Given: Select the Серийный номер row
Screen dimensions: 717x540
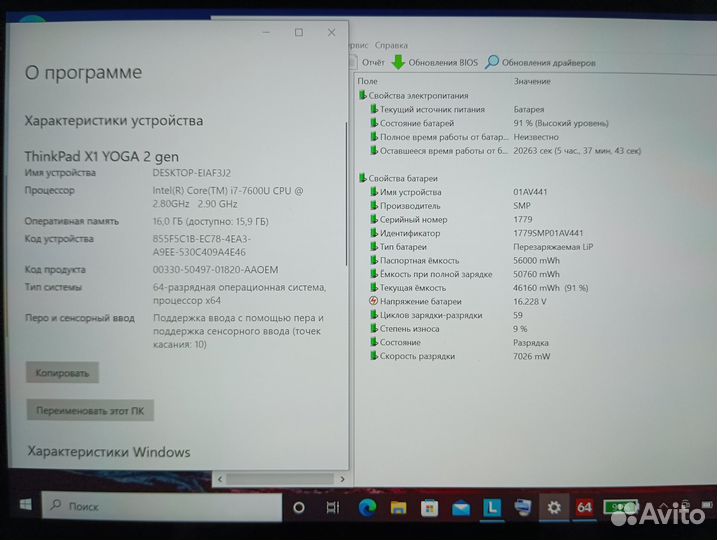Looking at the screenshot, I should point(451,219).
